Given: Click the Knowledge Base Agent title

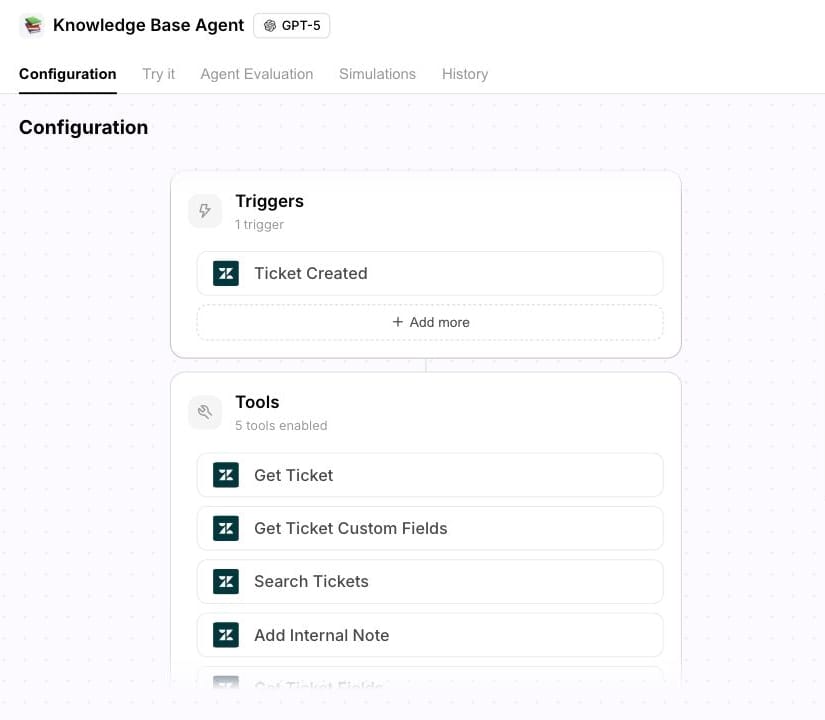Looking at the screenshot, I should (148, 25).
